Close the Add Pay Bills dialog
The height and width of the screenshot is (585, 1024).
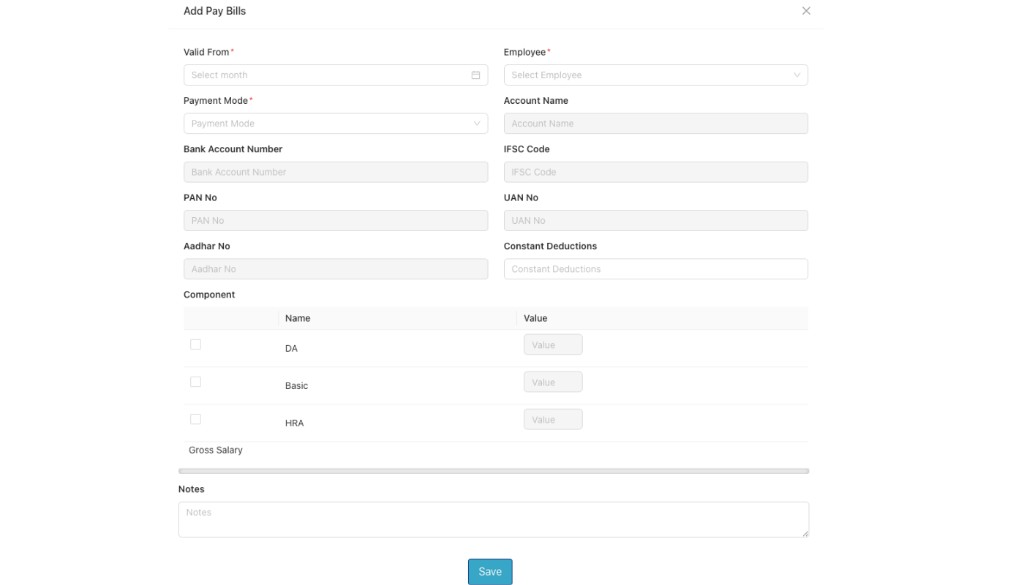click(806, 10)
